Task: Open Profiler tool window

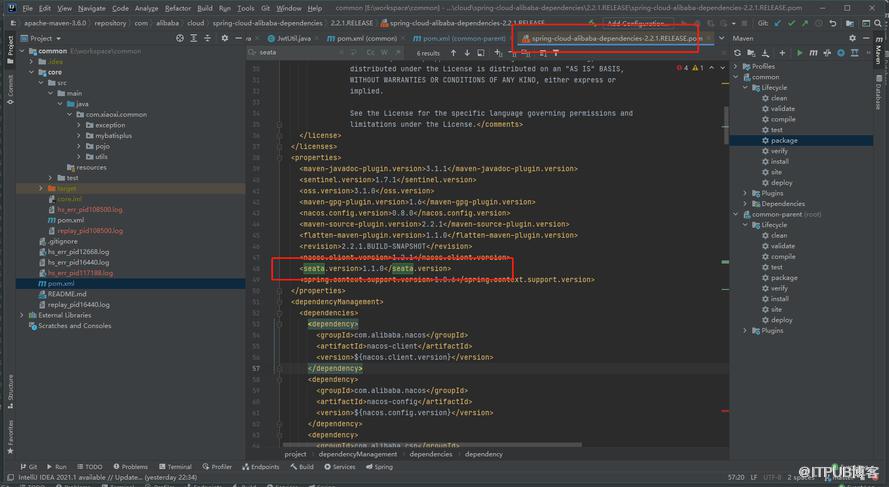Action: 217,467
